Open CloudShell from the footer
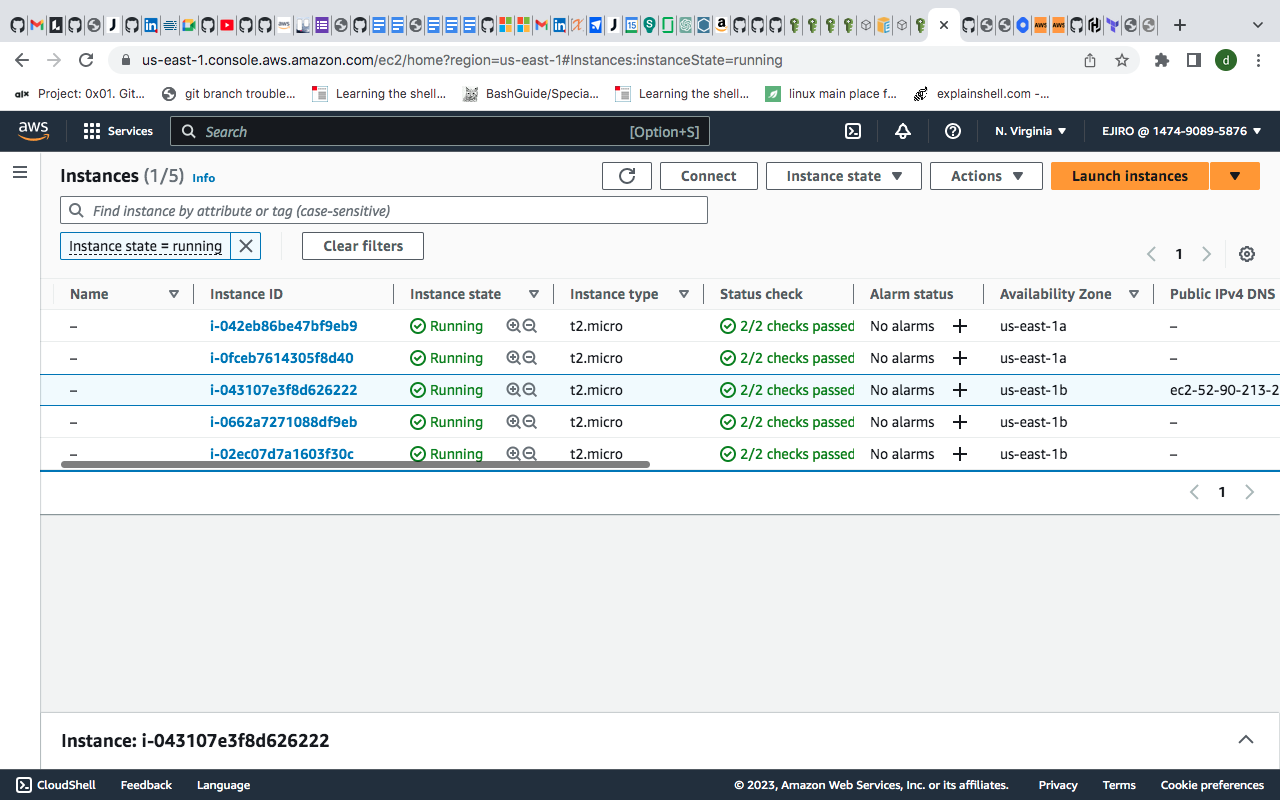This screenshot has height=800, width=1280. pos(56,785)
